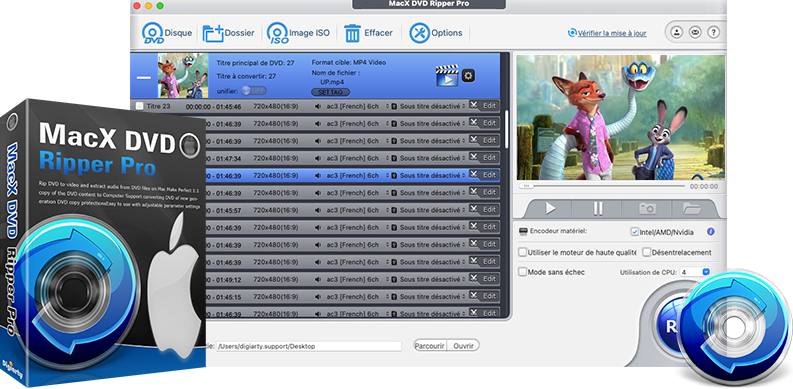Click the DVD cover thumbnail in header
The image size is (793, 389).
(183, 75)
